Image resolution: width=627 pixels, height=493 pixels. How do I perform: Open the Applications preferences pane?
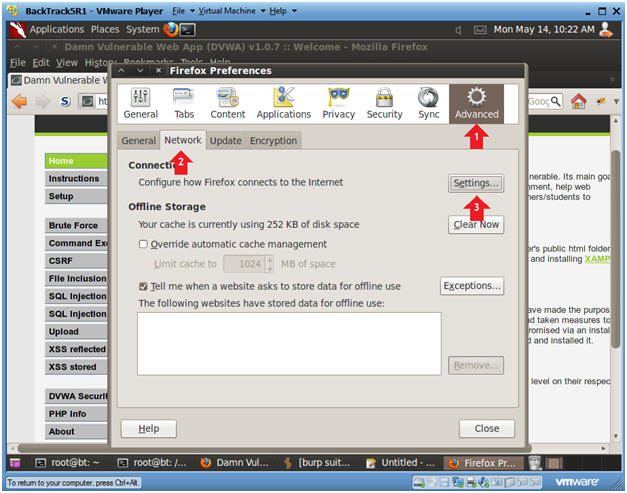[284, 104]
